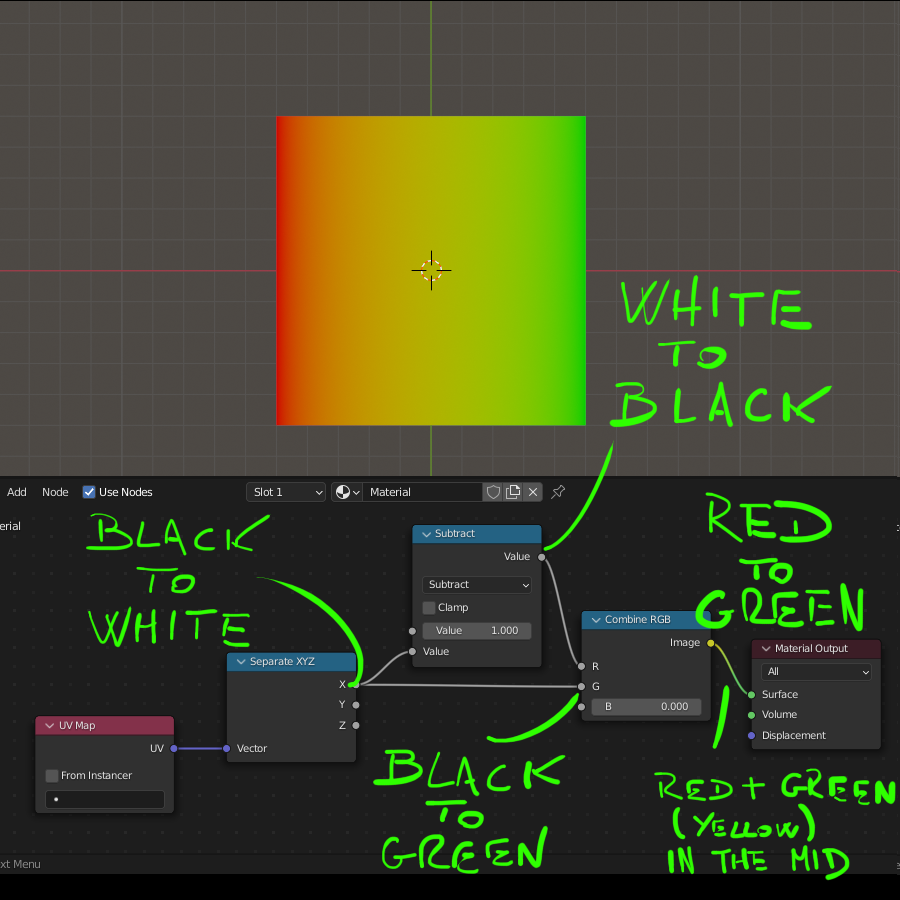Click the fake user shield icon
900x900 pixels.
point(493,492)
